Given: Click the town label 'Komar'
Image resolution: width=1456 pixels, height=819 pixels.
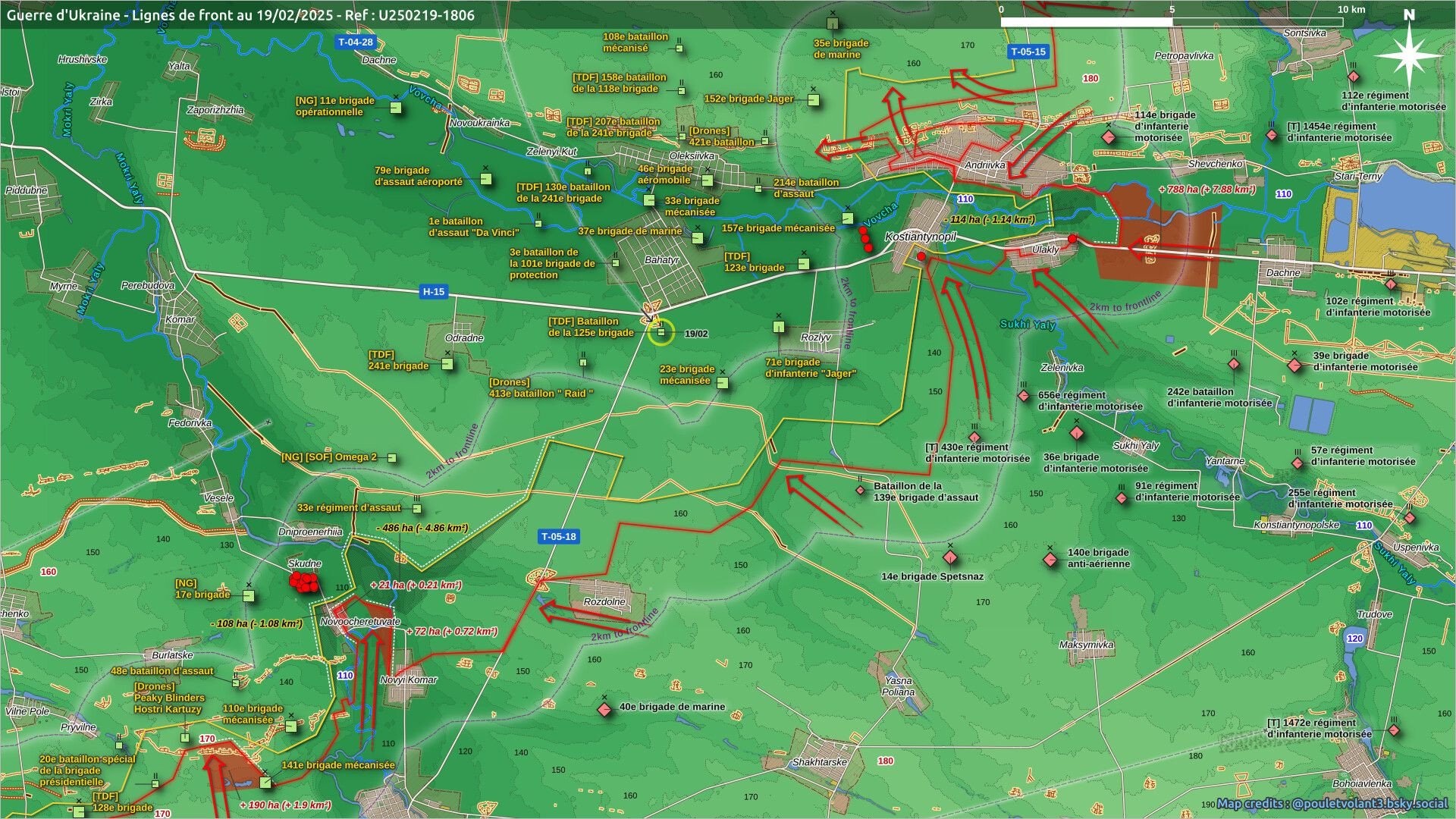Looking at the screenshot, I should tap(180, 318).
